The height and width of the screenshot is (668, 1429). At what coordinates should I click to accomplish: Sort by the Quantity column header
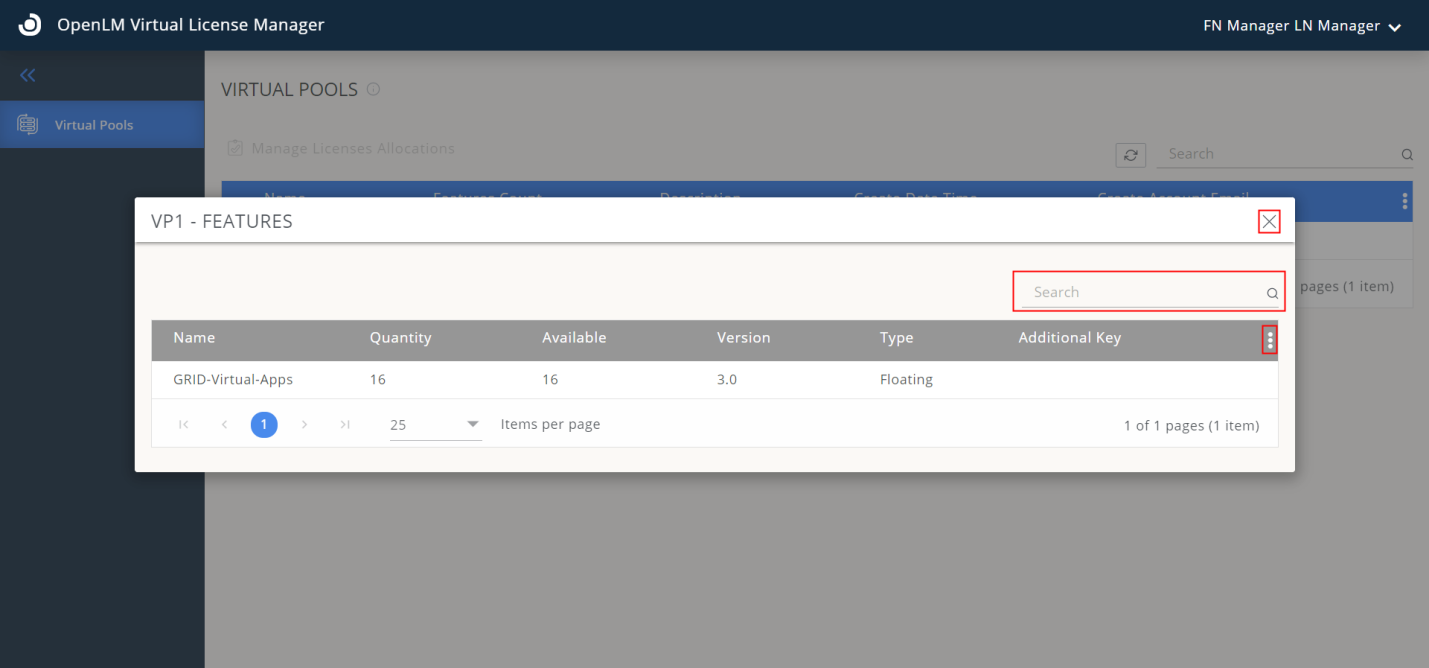coord(400,338)
